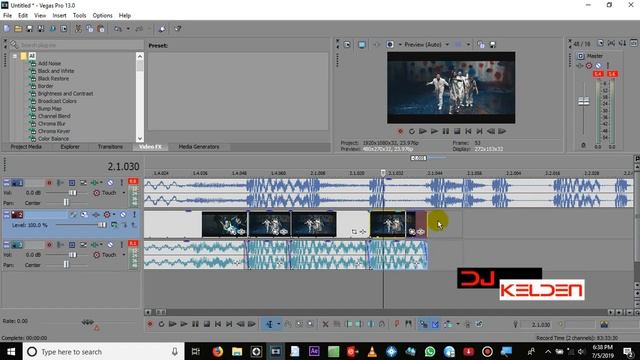The width and height of the screenshot is (640, 360).
Task: Click the Delete X icon in timeline toolbar
Action: coord(325,324)
